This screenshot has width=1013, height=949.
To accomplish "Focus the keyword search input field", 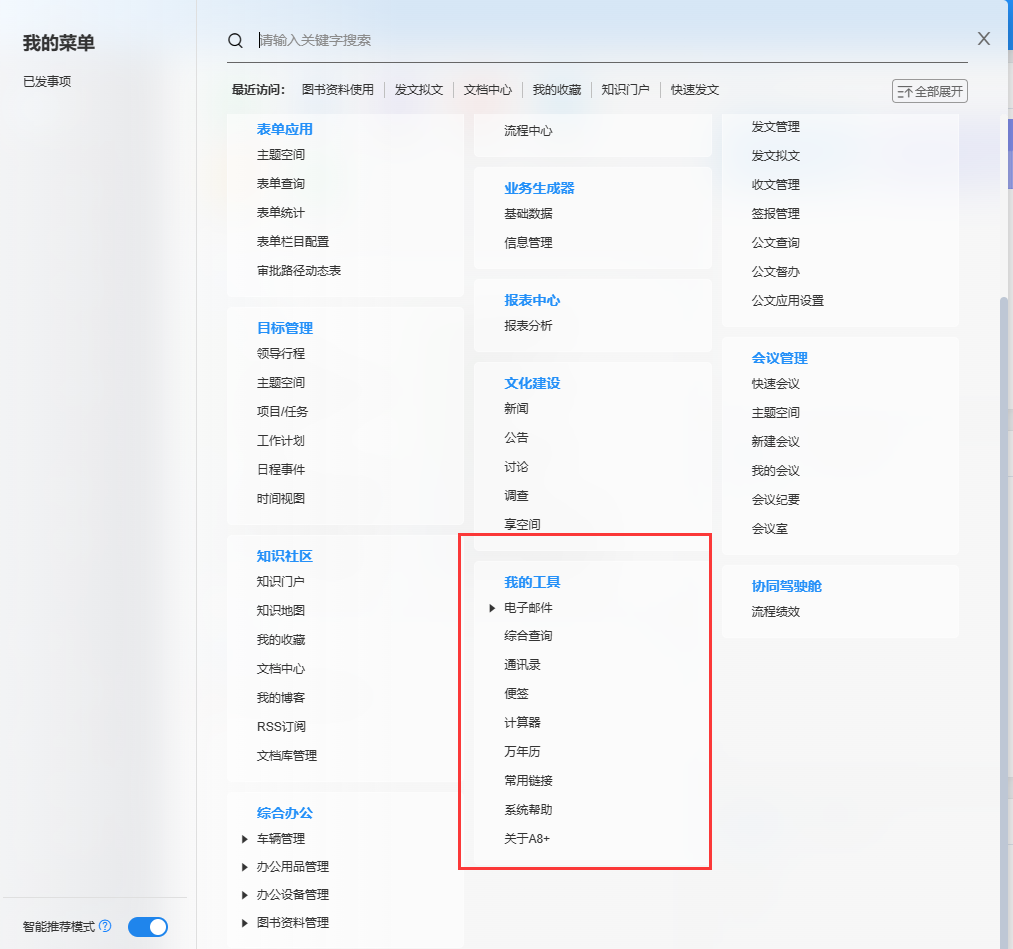I will (x=600, y=40).
